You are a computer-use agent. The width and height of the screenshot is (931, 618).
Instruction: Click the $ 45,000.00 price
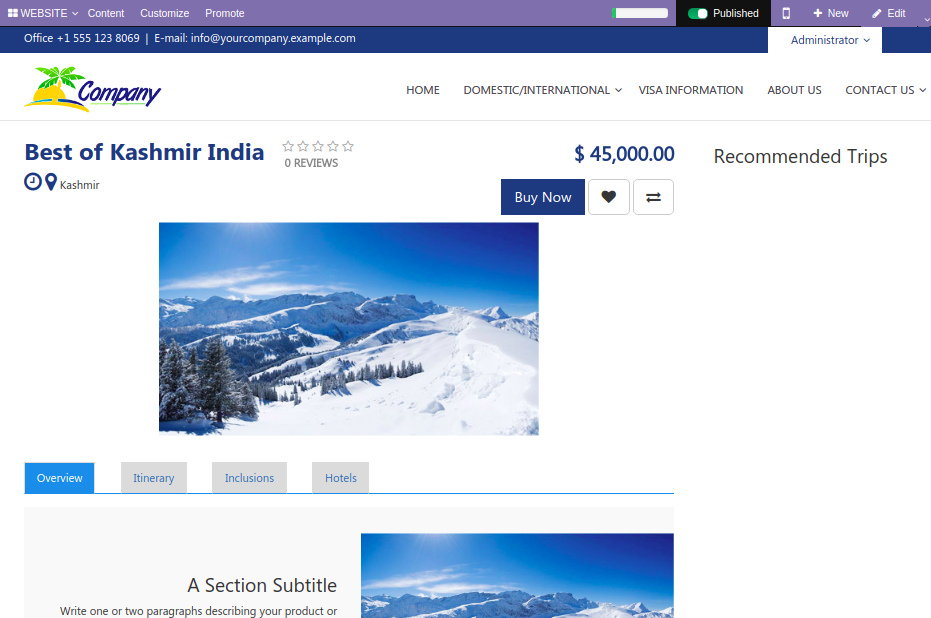pyautogui.click(x=624, y=154)
